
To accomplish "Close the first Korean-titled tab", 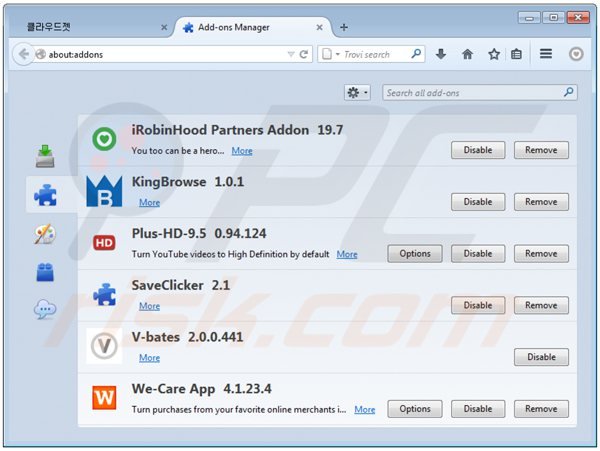I will 164,27.
